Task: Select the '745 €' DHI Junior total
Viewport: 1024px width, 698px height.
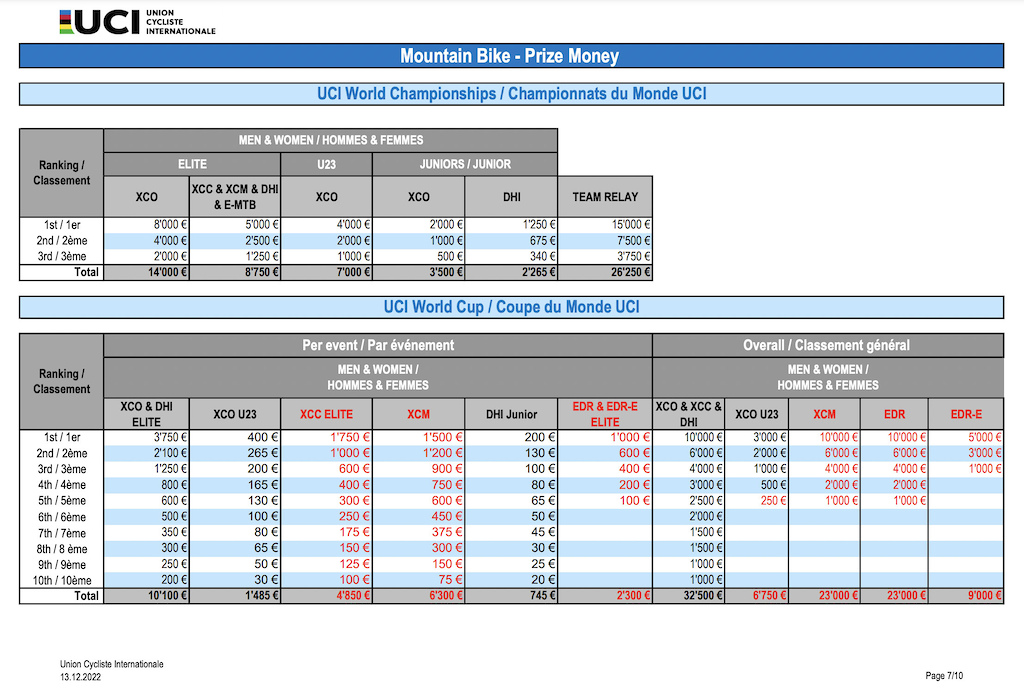Action: tap(511, 595)
